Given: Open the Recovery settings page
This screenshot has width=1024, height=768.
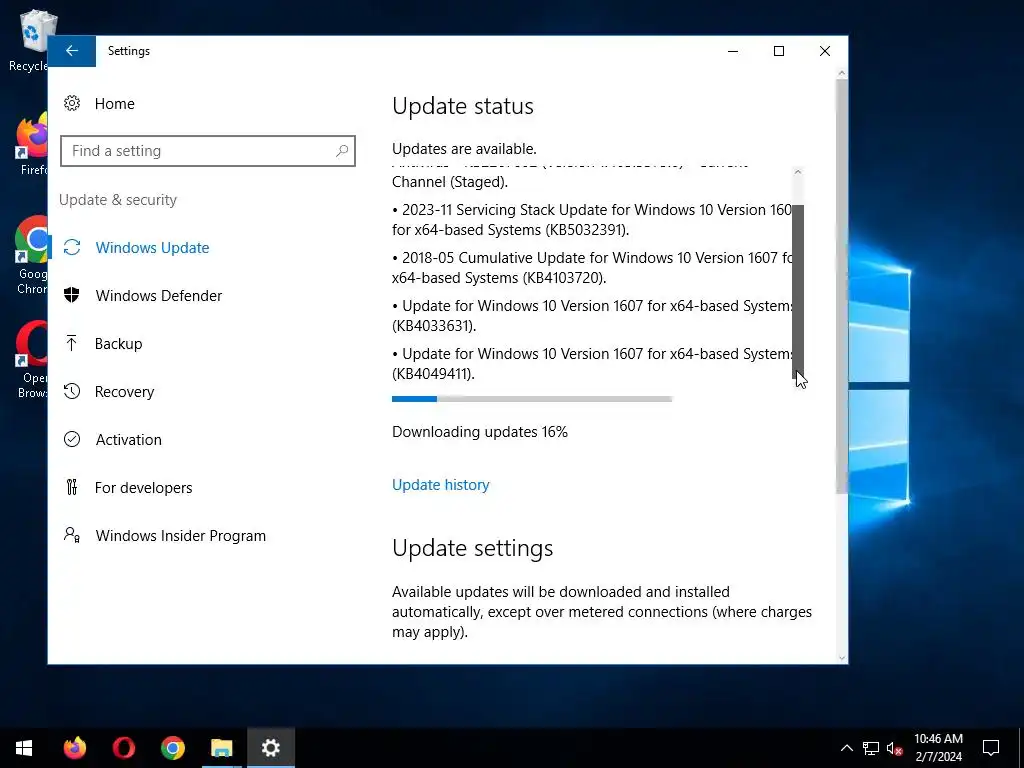Looking at the screenshot, I should pyautogui.click(x=124, y=391).
